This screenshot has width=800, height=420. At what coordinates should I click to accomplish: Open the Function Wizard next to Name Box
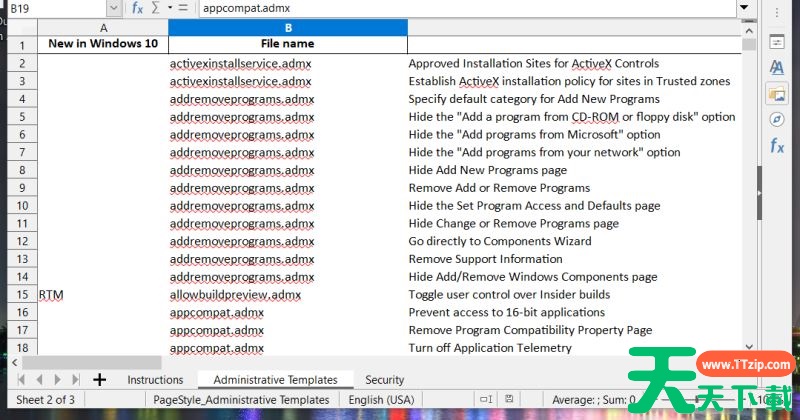(x=137, y=8)
